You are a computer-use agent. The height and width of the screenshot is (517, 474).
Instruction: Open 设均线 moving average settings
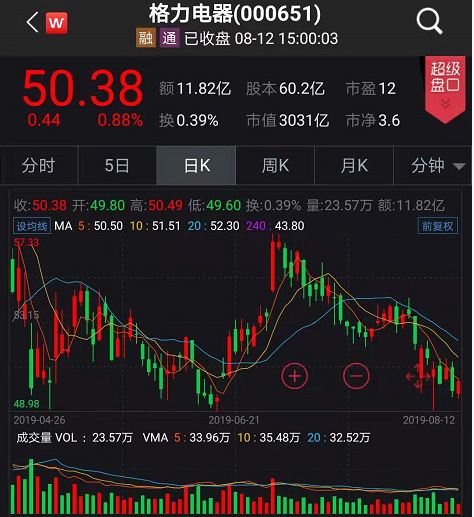click(32, 226)
